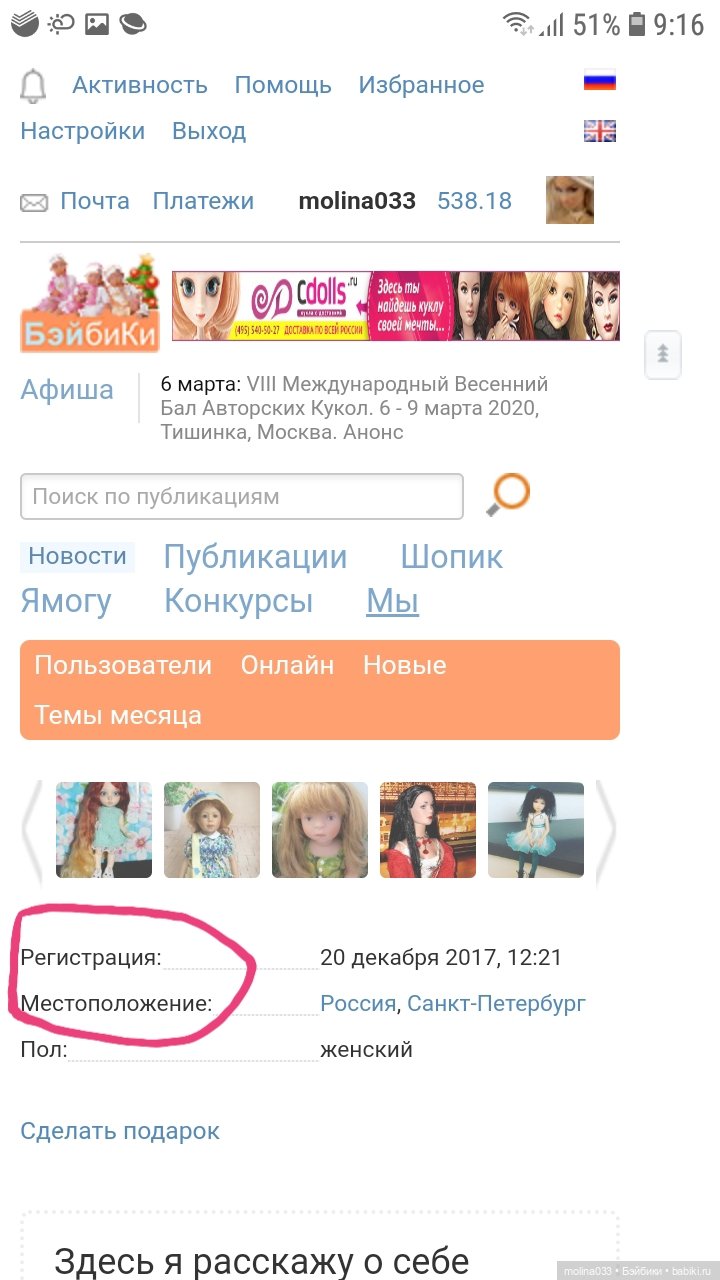Open the cdolls.ru advertisement banner

coord(396,306)
